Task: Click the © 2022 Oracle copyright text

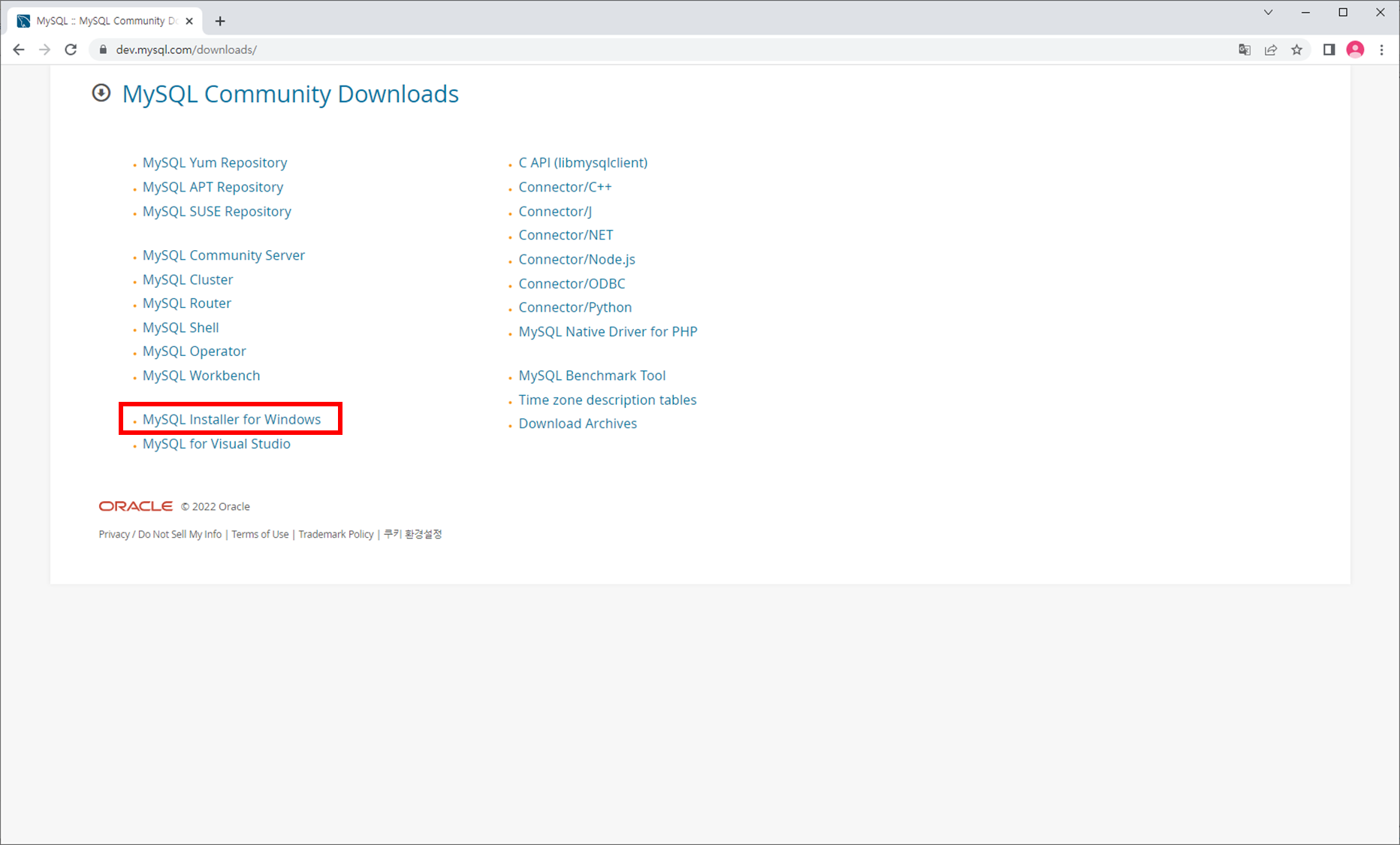Action: click(x=216, y=507)
